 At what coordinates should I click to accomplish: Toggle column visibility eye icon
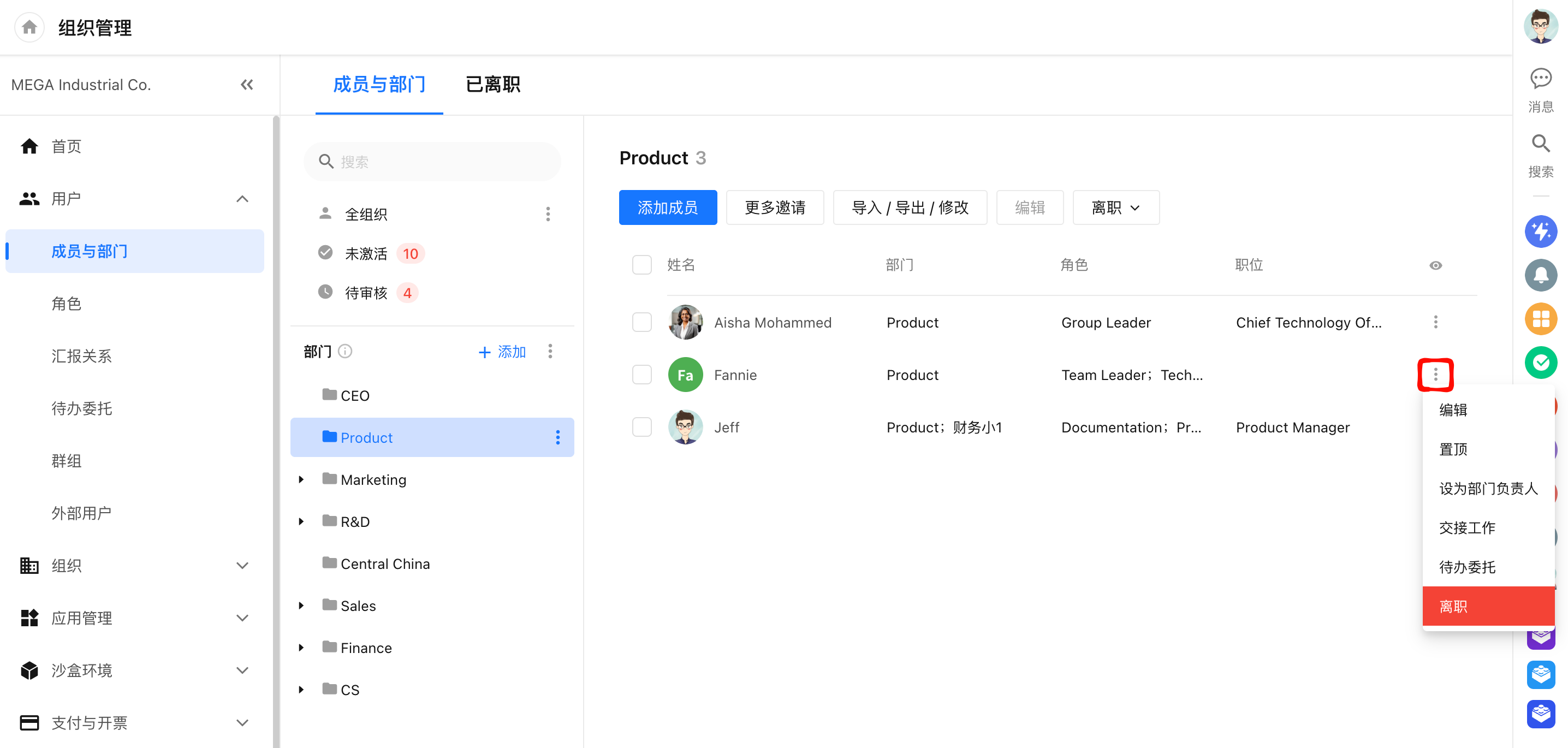pos(1435,265)
